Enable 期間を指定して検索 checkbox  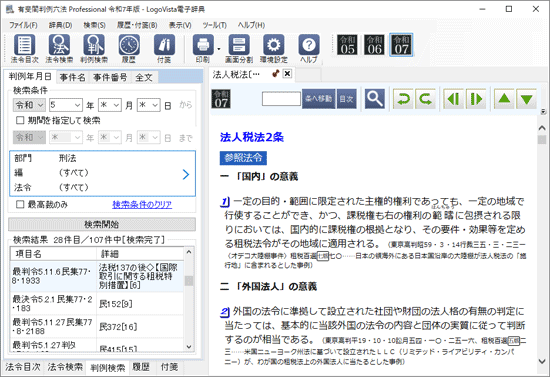coord(20,120)
